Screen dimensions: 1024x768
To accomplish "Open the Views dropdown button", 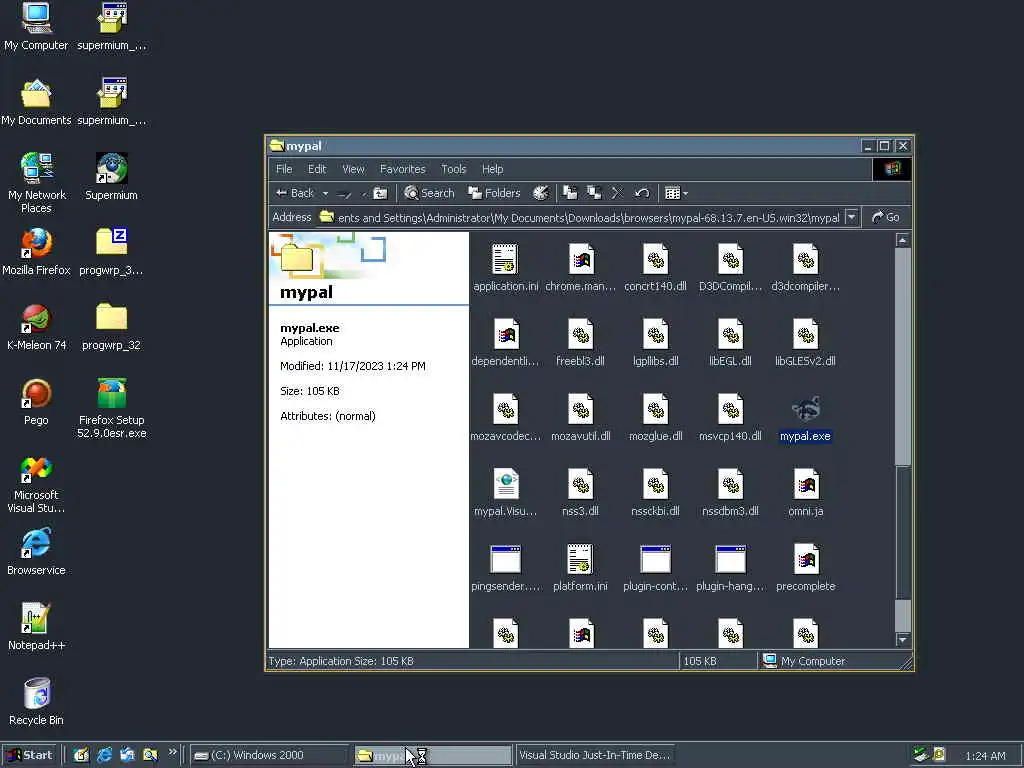I will point(676,193).
